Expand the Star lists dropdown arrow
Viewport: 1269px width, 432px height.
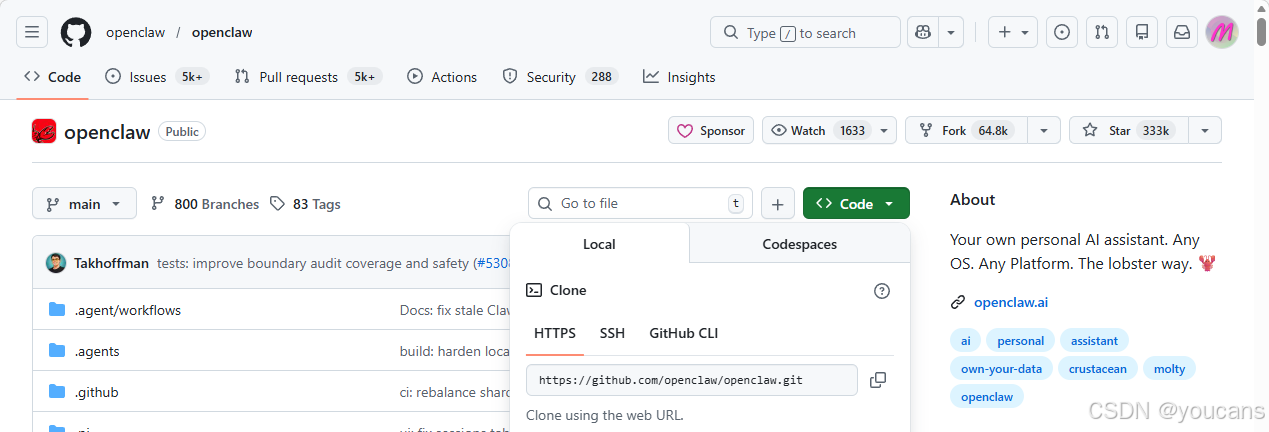1204,131
